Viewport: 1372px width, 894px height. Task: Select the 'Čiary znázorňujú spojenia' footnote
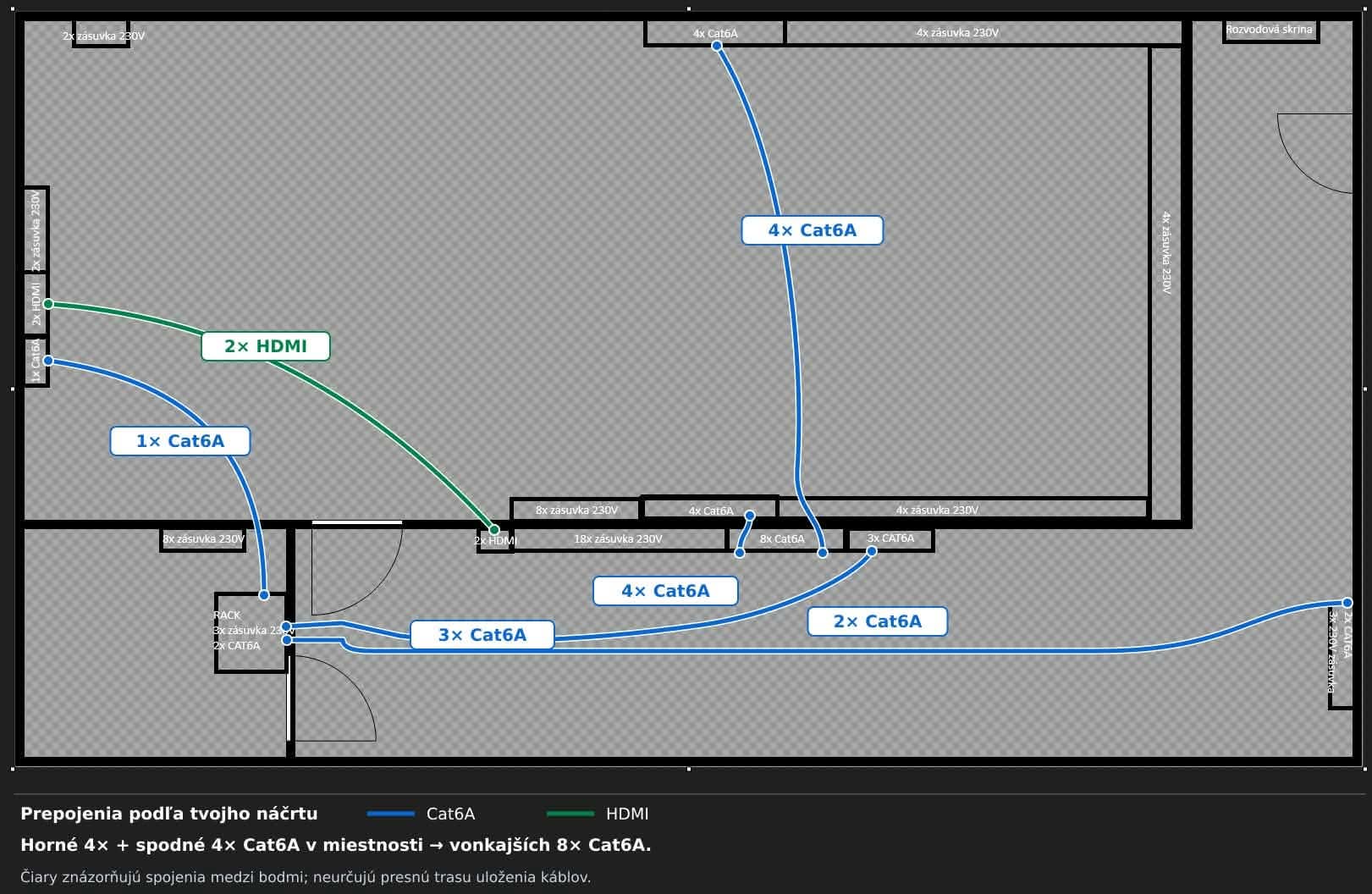[x=306, y=877]
